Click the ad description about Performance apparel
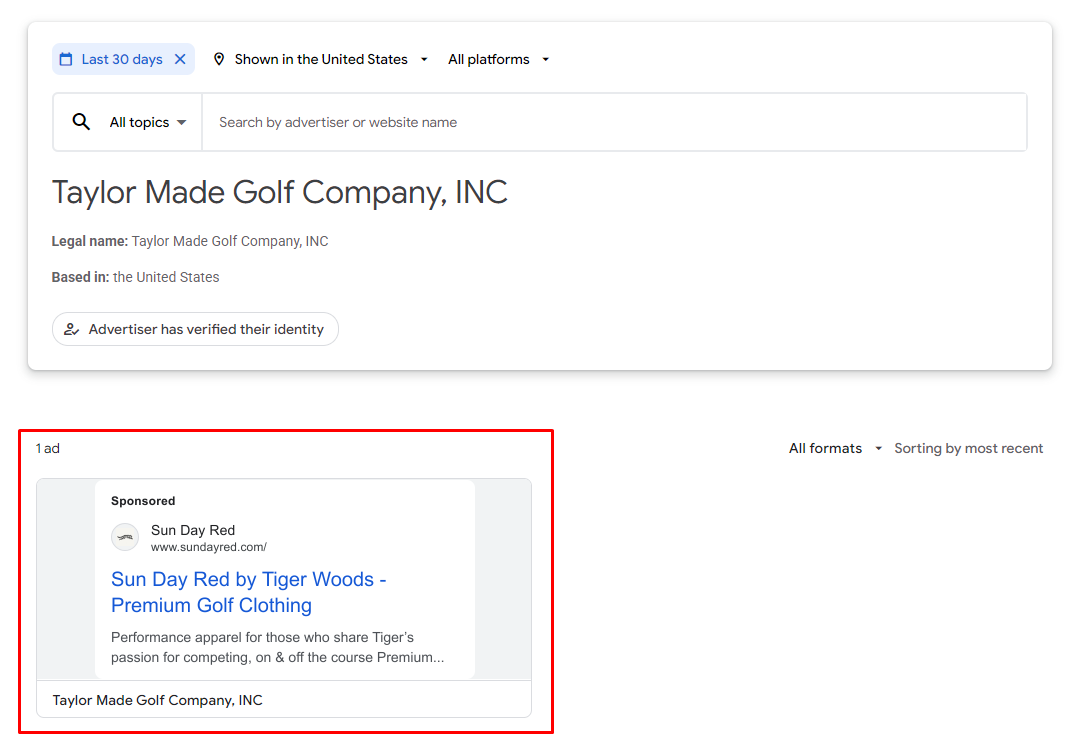Image resolution: width=1077 pixels, height=749 pixels. click(277, 647)
